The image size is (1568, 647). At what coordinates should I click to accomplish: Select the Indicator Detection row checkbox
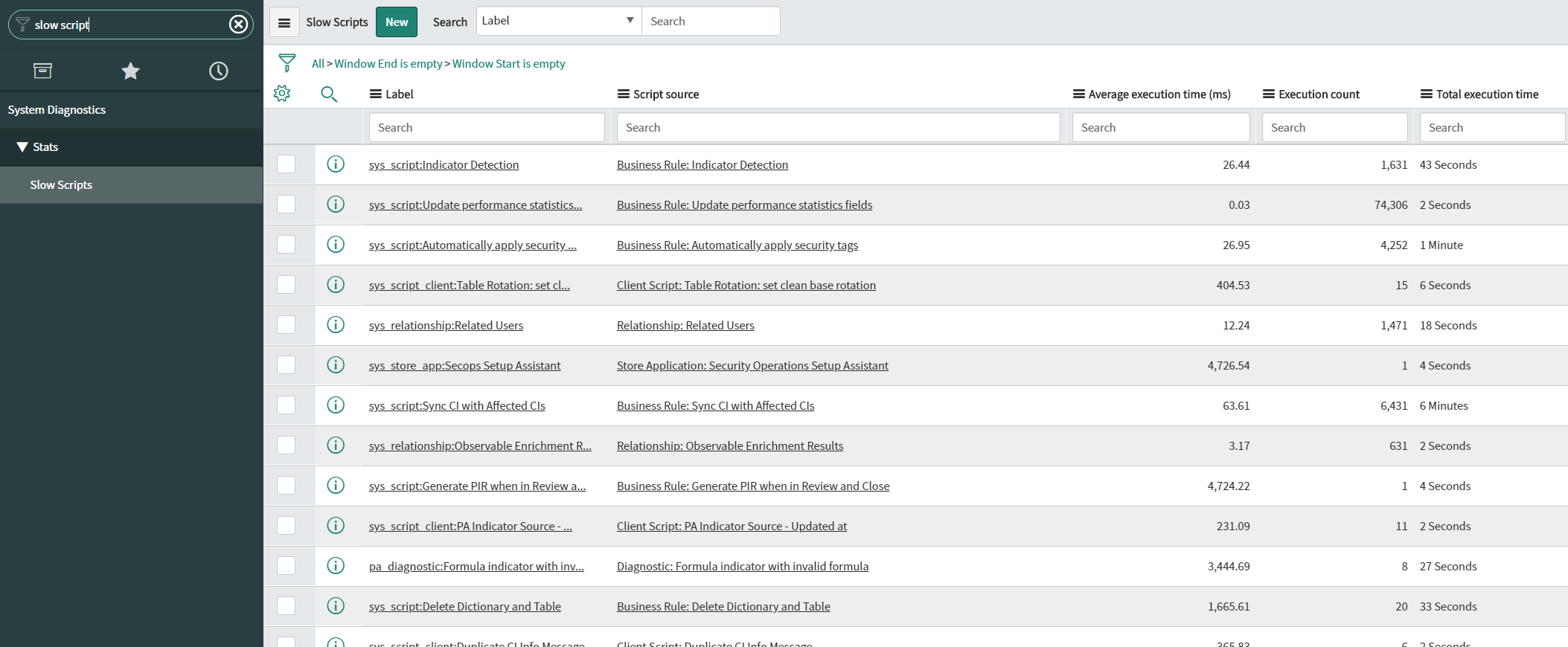click(x=286, y=164)
